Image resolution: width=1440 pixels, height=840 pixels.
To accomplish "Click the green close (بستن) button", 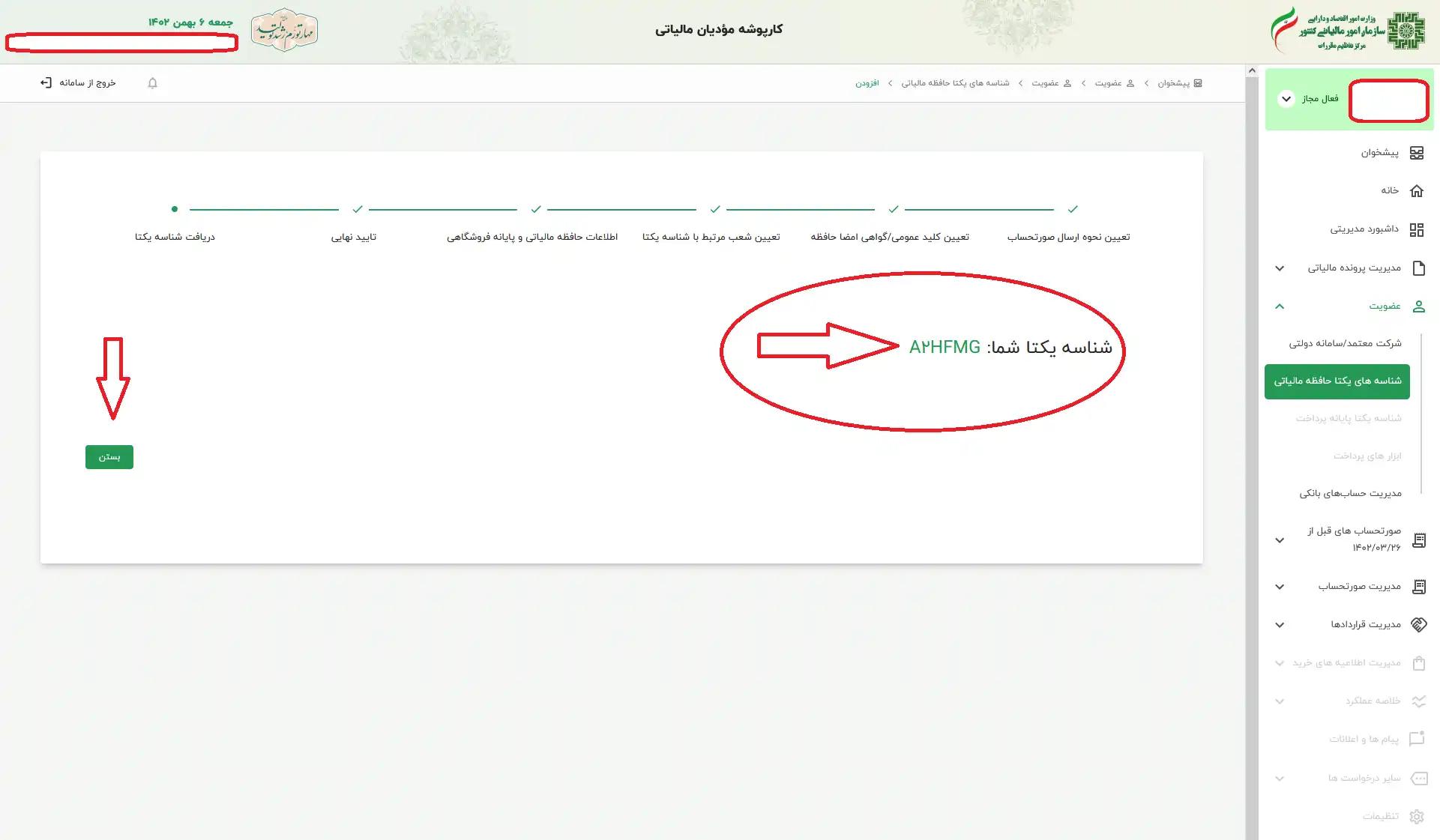I will (x=109, y=457).
